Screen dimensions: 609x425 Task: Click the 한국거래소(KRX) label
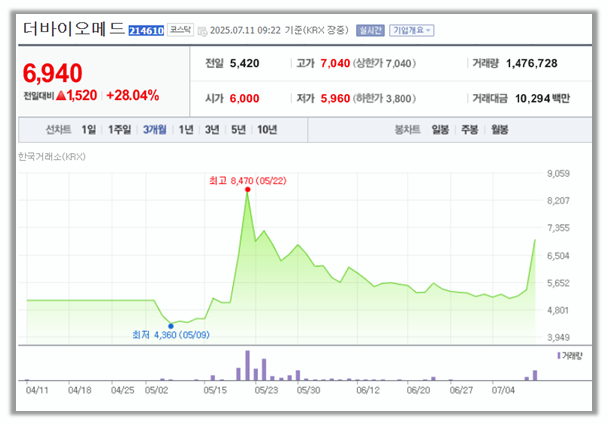click(x=52, y=157)
